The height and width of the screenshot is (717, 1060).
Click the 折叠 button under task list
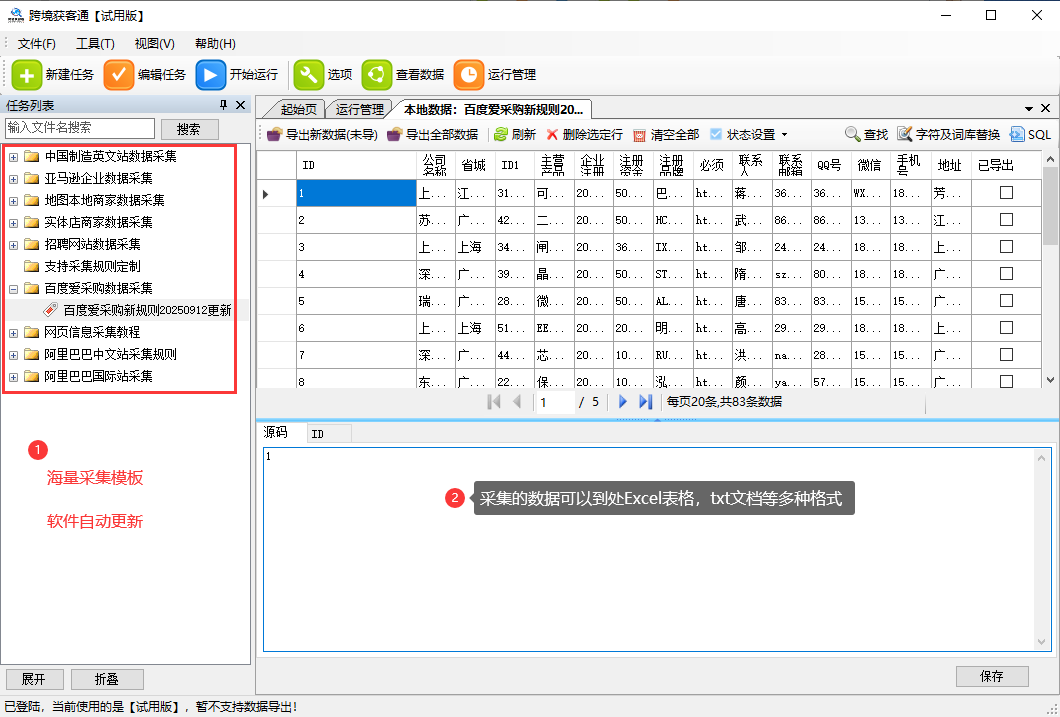coord(107,679)
